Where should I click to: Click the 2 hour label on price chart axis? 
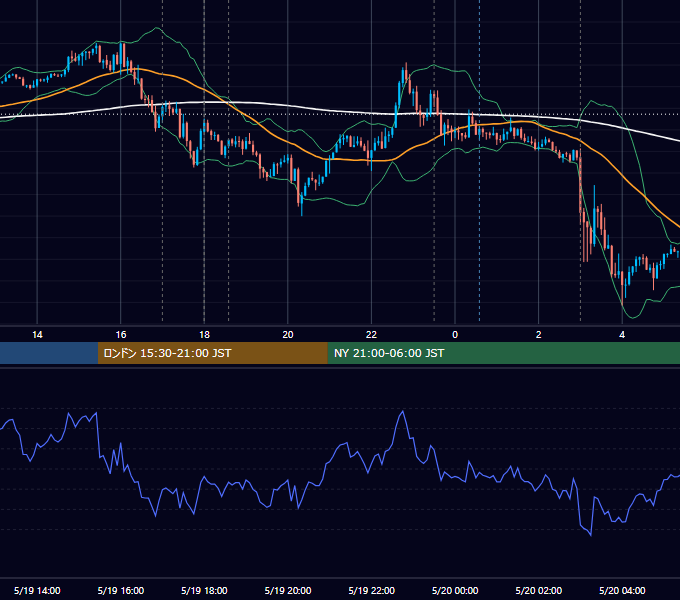tap(539, 335)
